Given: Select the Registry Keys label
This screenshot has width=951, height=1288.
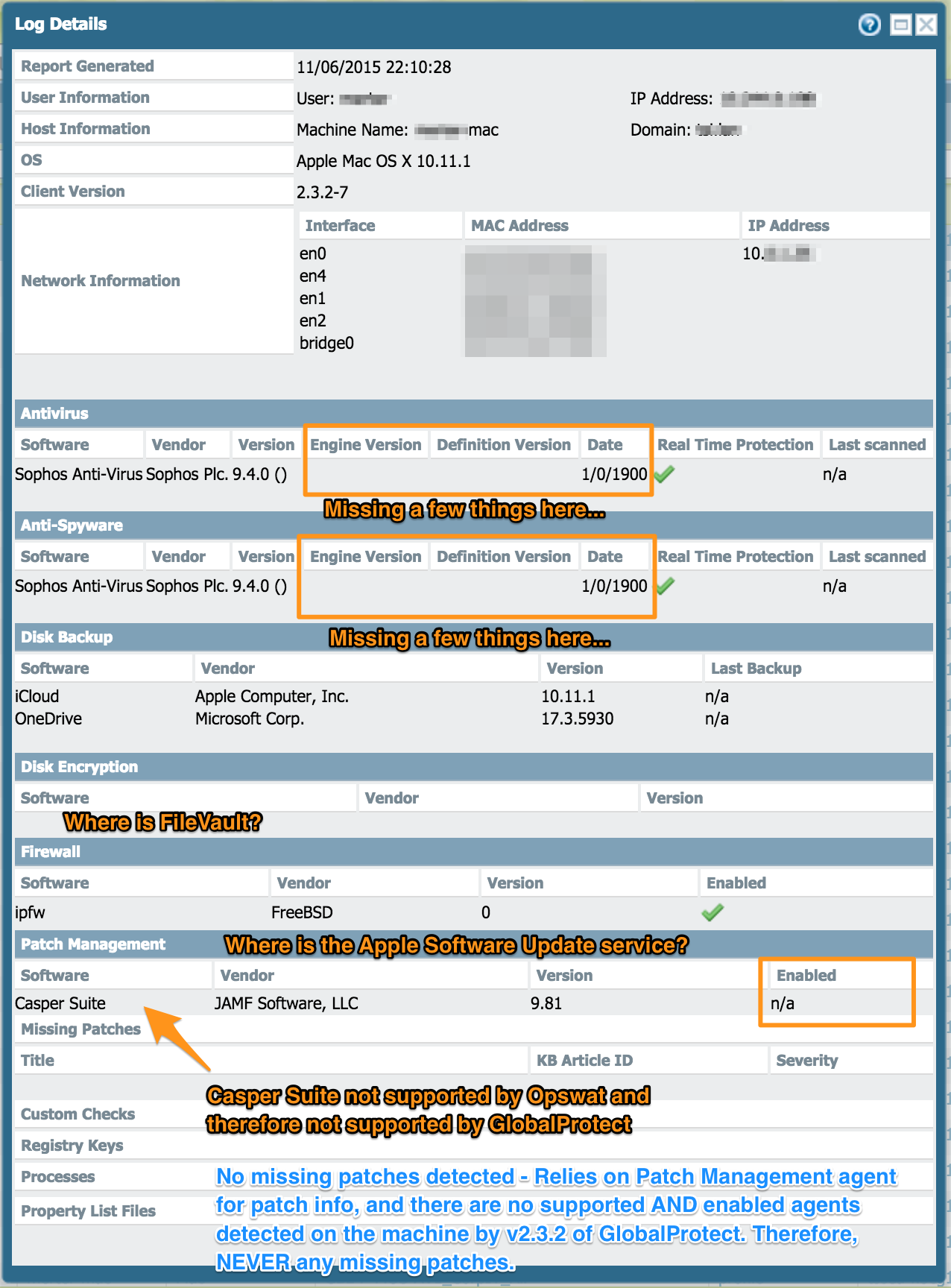Looking at the screenshot, I should 72,1145.
